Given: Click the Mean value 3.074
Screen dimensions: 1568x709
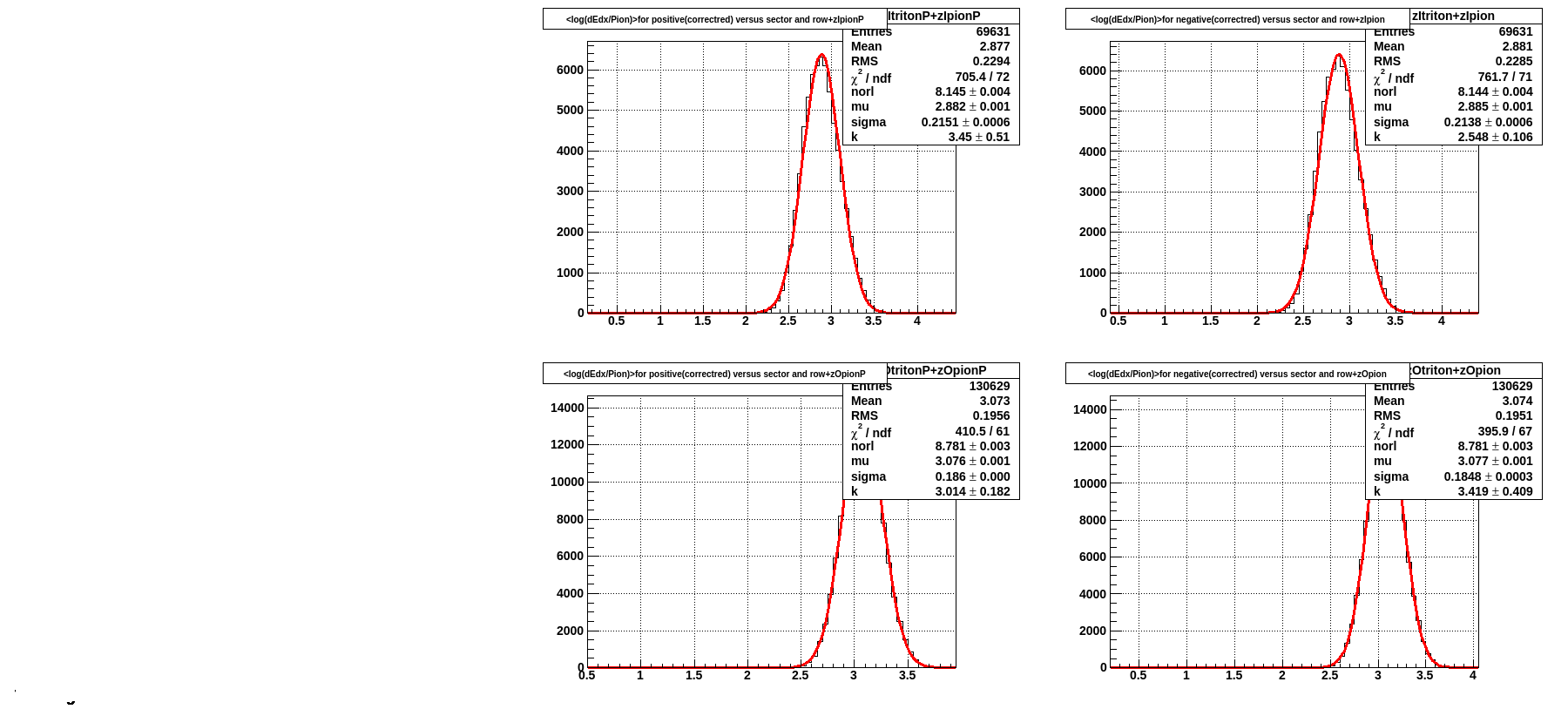Looking at the screenshot, I should tap(1517, 401).
